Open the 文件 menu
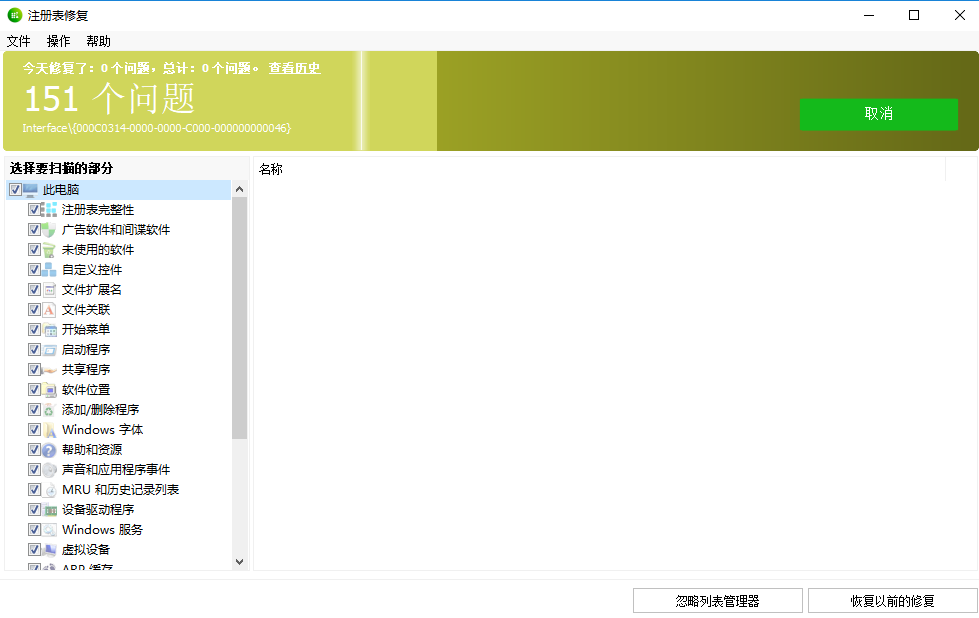This screenshot has height=618, width=979. click(19, 41)
